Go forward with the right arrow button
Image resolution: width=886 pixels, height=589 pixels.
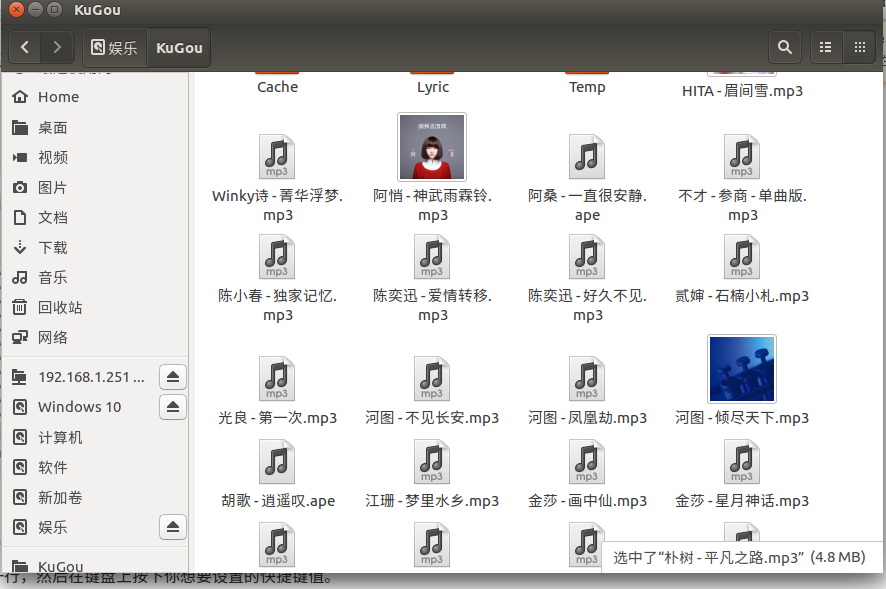57,47
